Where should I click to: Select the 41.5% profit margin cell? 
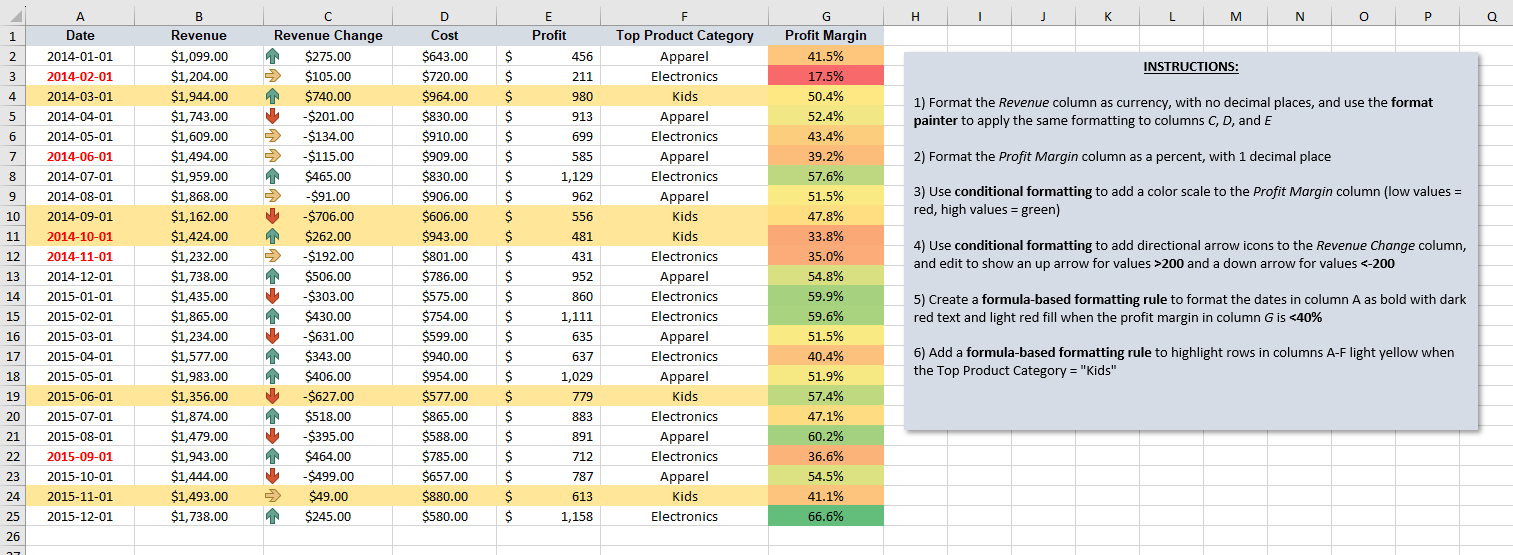(826, 57)
